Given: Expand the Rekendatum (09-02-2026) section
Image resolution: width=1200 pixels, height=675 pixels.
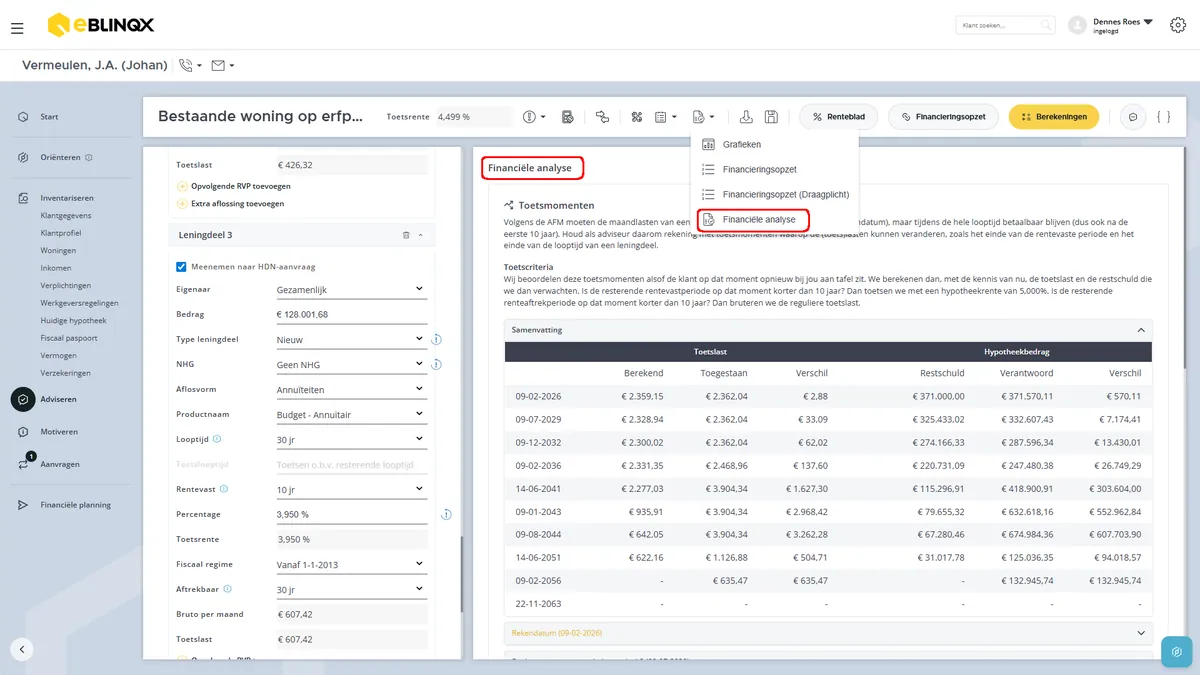Looking at the screenshot, I should (x=828, y=633).
